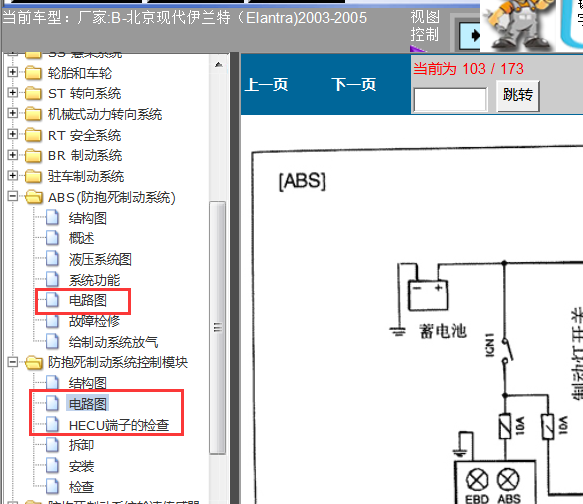This screenshot has height=504, width=583.
Task: Expand the 驻车制动系统 folder
Action: (13, 175)
